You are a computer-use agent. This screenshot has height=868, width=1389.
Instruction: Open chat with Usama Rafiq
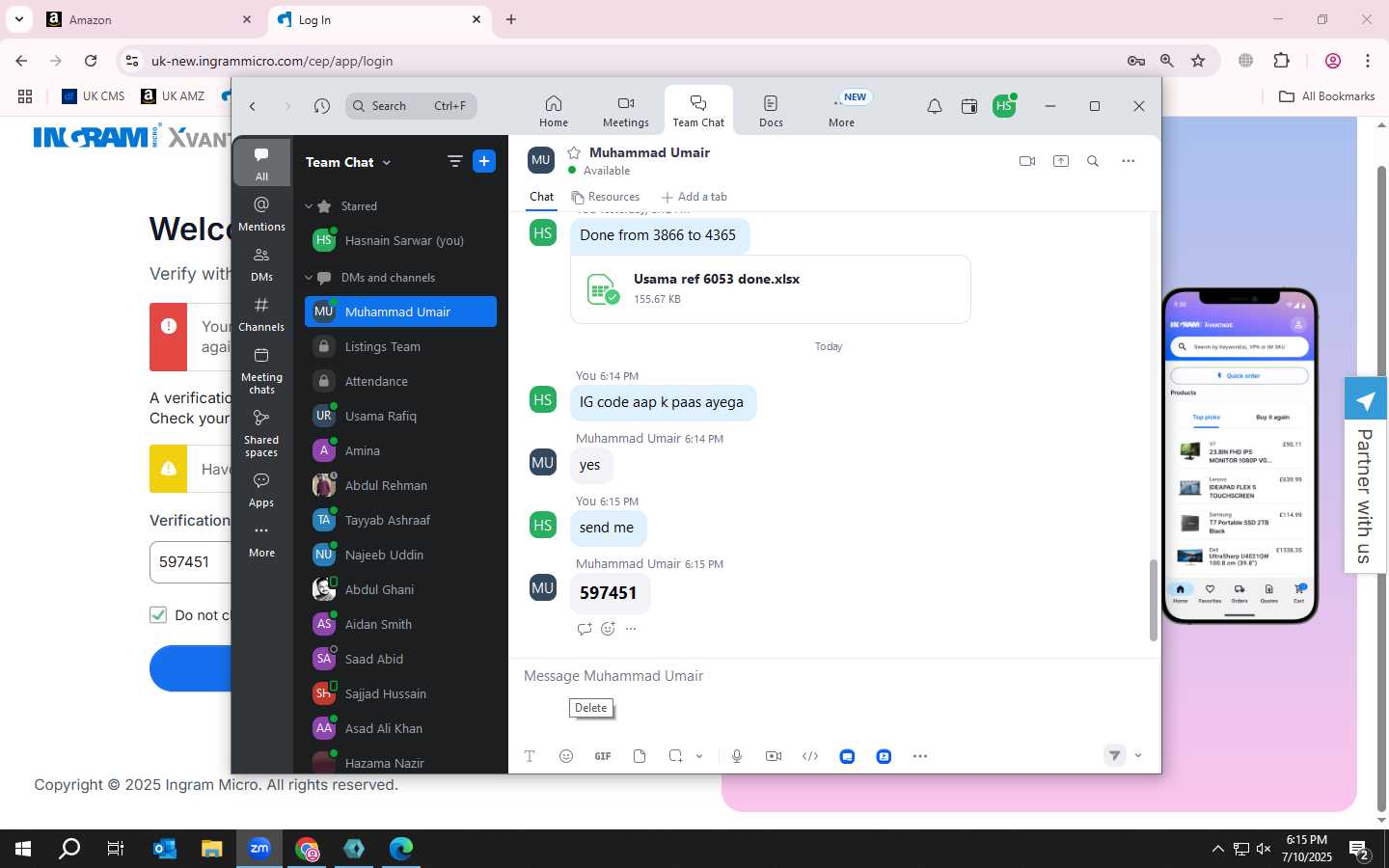[x=400, y=416]
